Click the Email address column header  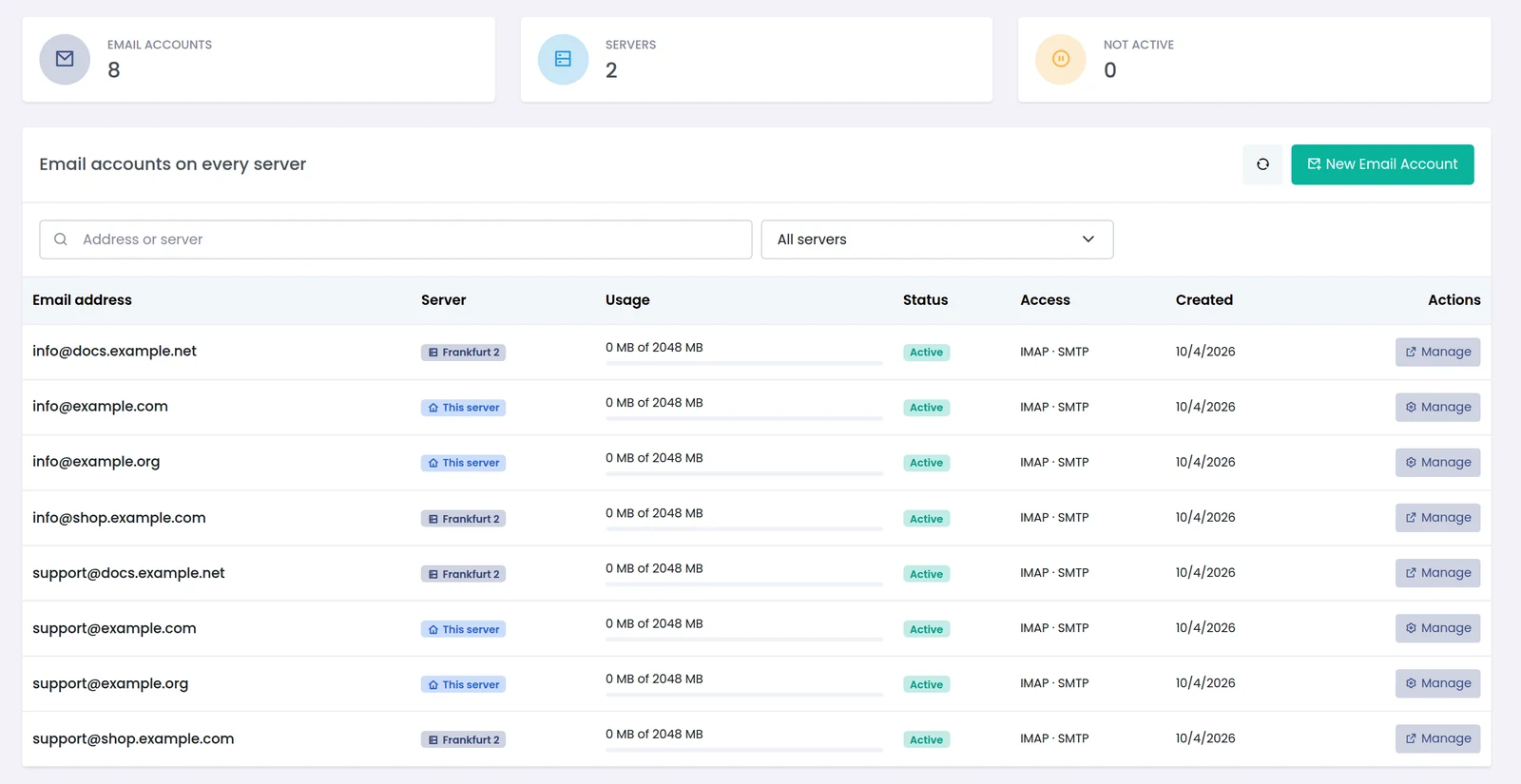point(82,299)
